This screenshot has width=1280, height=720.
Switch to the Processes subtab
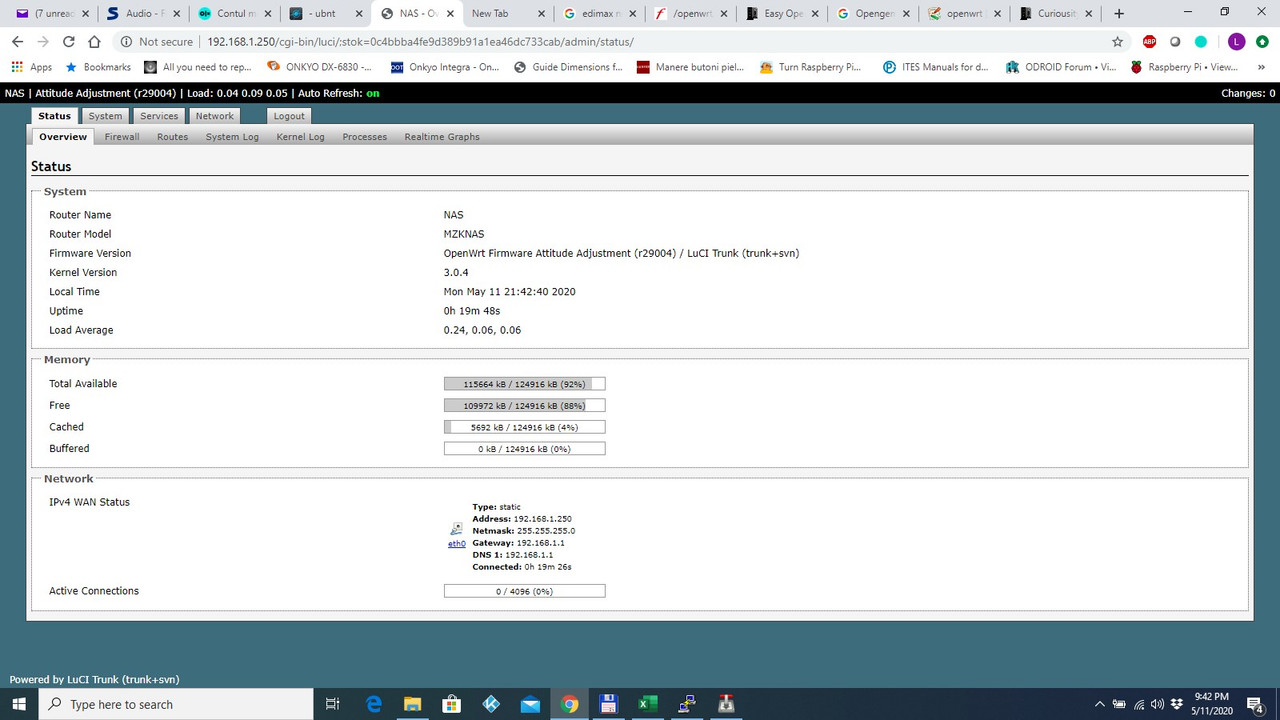364,137
